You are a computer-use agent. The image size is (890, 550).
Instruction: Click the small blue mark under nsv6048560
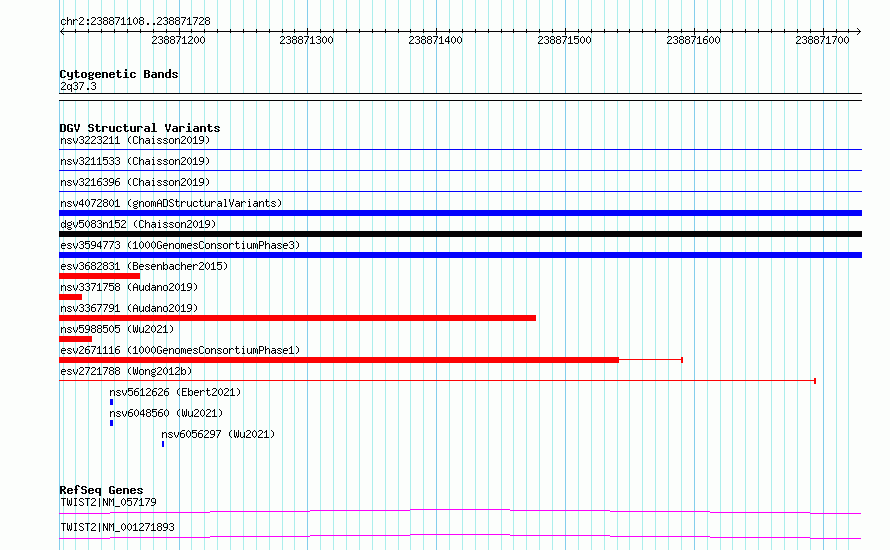(x=111, y=423)
